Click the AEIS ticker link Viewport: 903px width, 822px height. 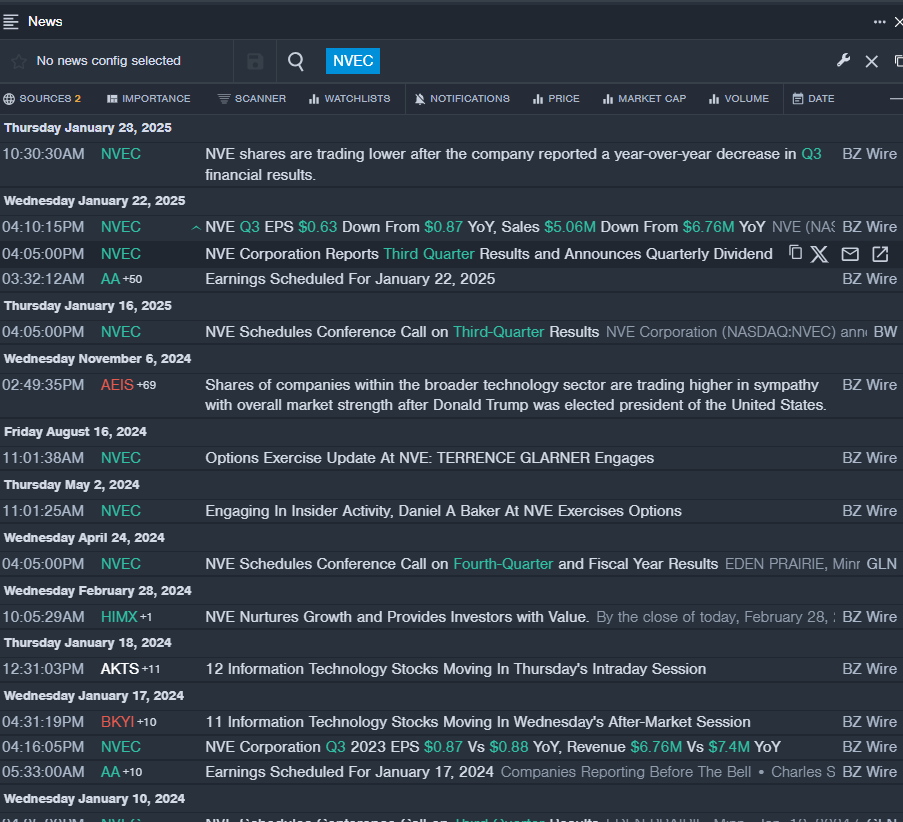coord(116,385)
